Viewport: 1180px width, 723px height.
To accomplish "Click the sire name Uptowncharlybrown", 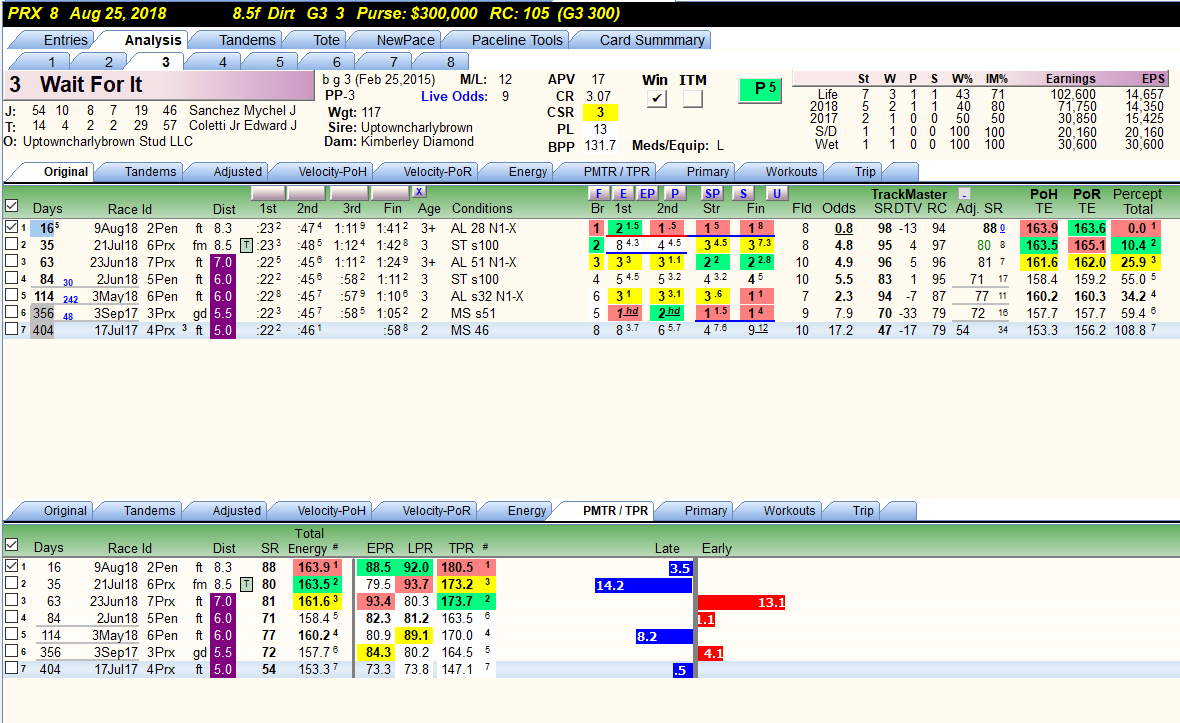I will (x=416, y=128).
